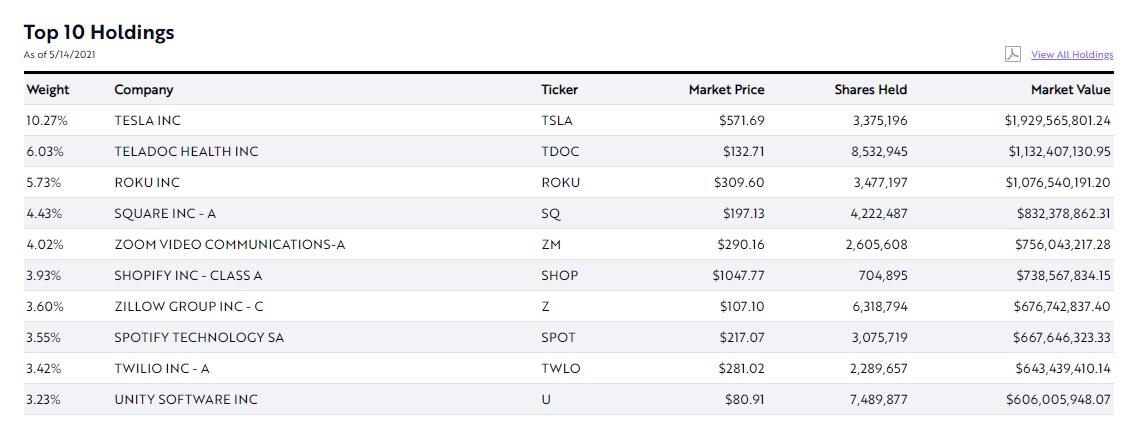Click the Market Value column header
The image size is (1139, 433).
point(1070,90)
